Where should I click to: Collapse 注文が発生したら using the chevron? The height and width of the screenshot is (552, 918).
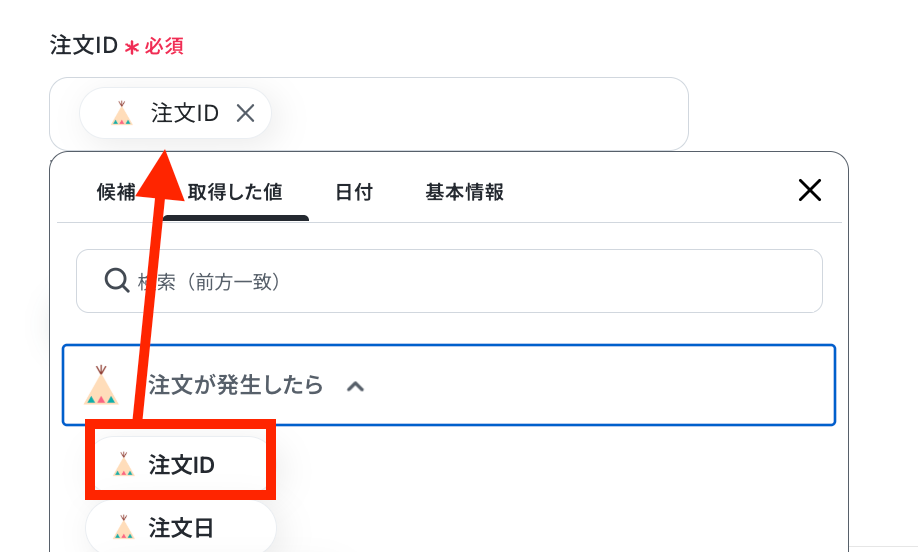point(355,386)
